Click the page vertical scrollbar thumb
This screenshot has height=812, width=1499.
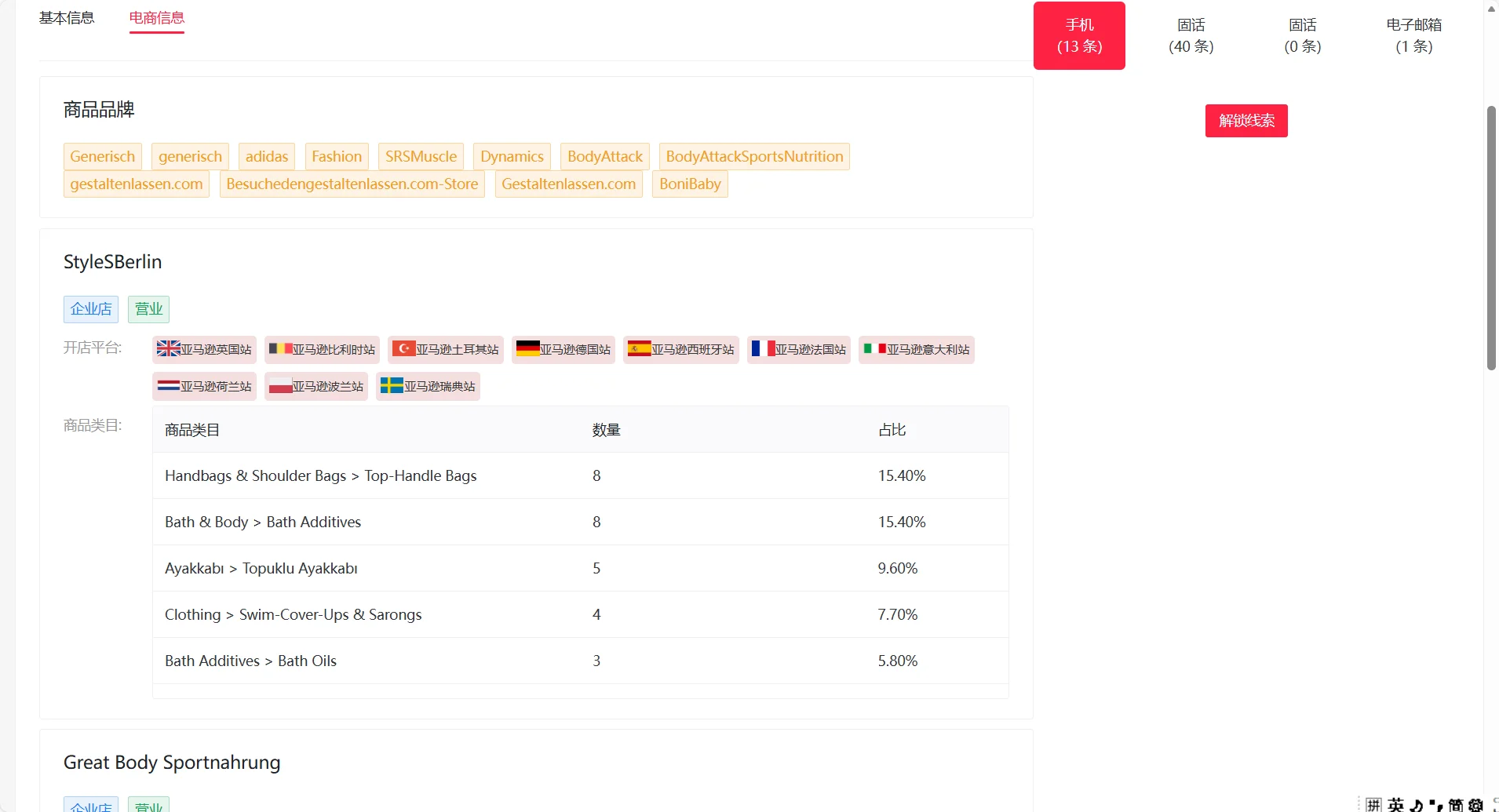(x=1491, y=238)
